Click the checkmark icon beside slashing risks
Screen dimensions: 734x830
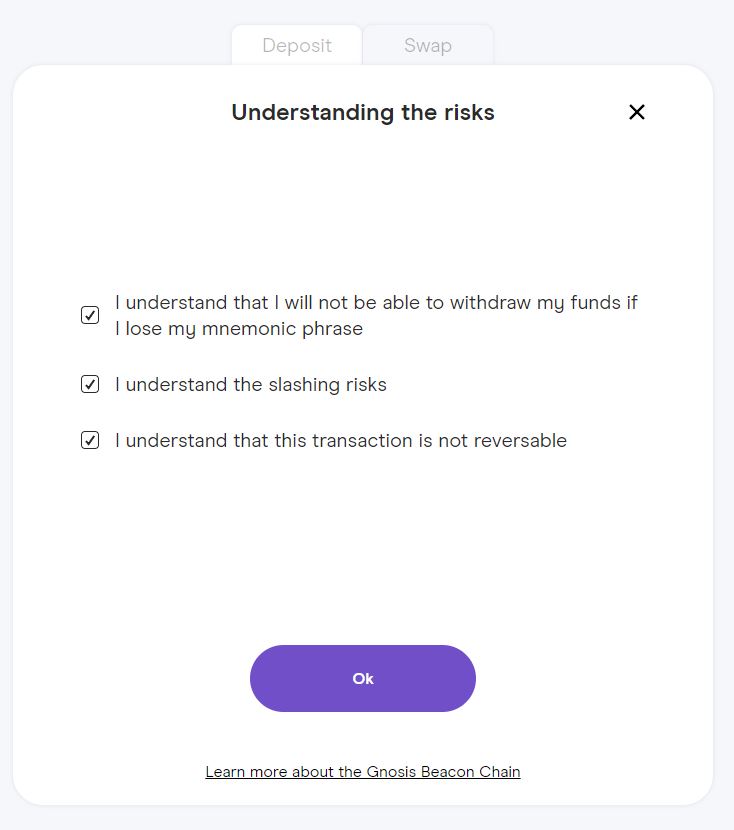(90, 384)
